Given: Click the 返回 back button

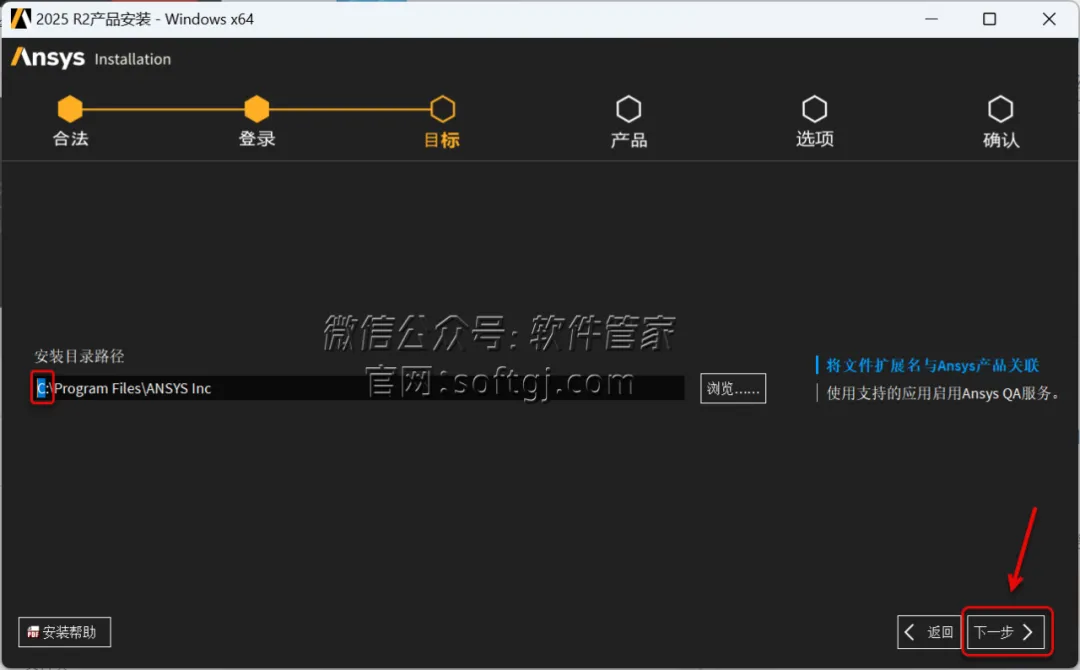Looking at the screenshot, I should point(929,632).
